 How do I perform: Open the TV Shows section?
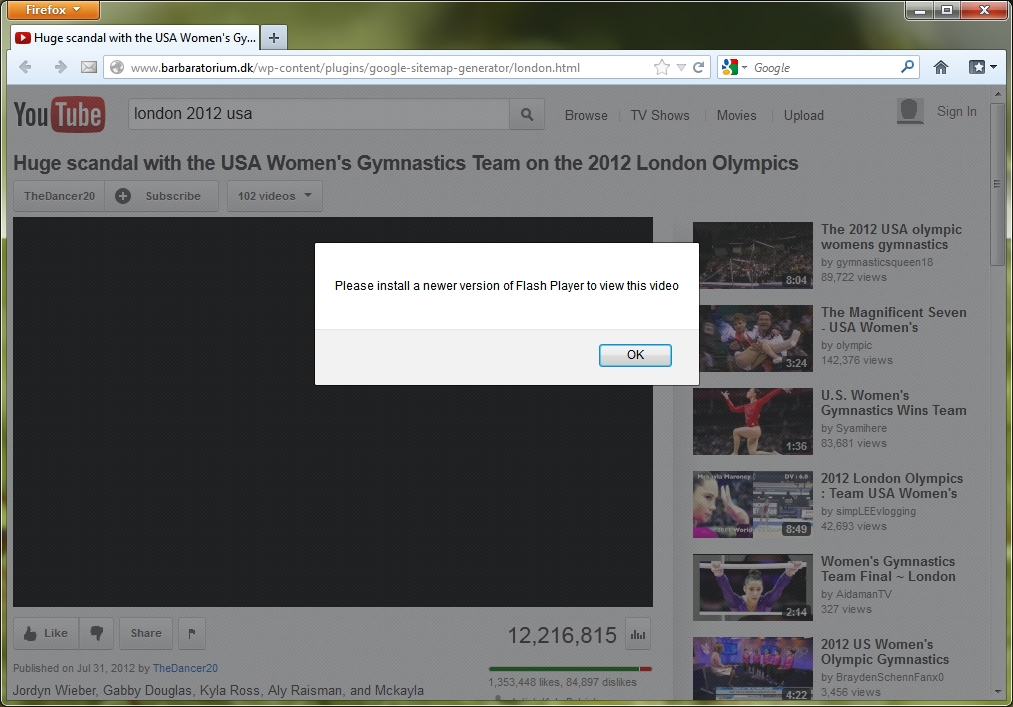tap(659, 115)
